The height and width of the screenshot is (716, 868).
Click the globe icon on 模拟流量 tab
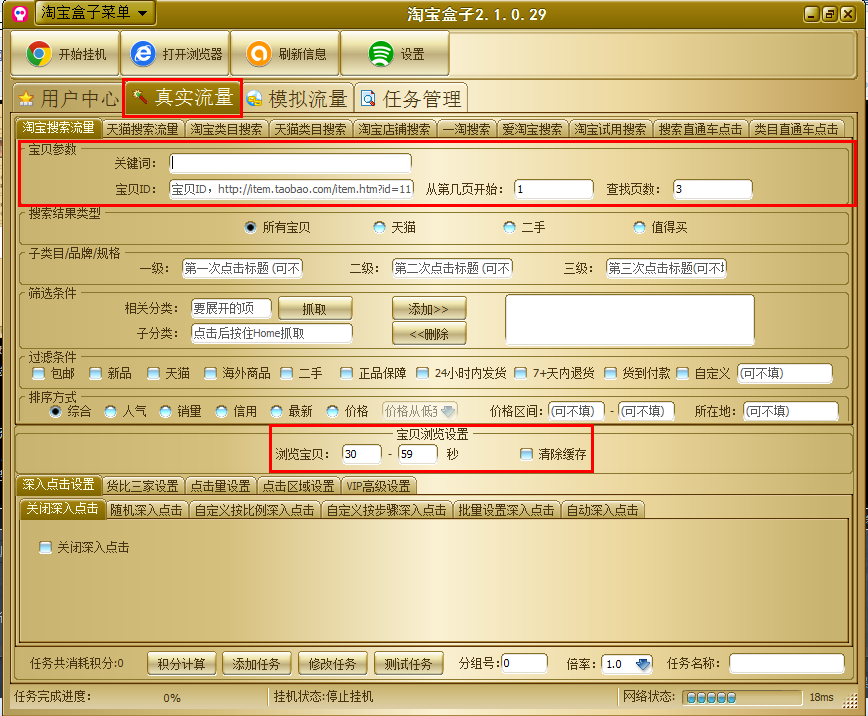tap(254, 99)
